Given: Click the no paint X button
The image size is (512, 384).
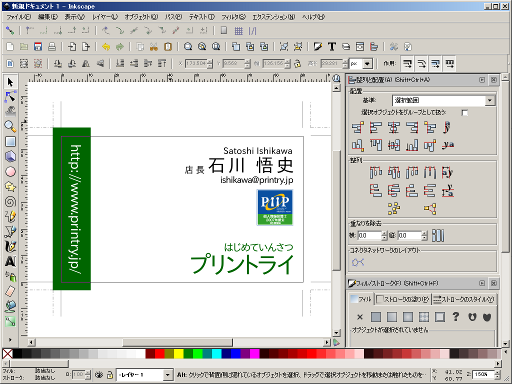Looking at the screenshot, I should coord(360,317).
